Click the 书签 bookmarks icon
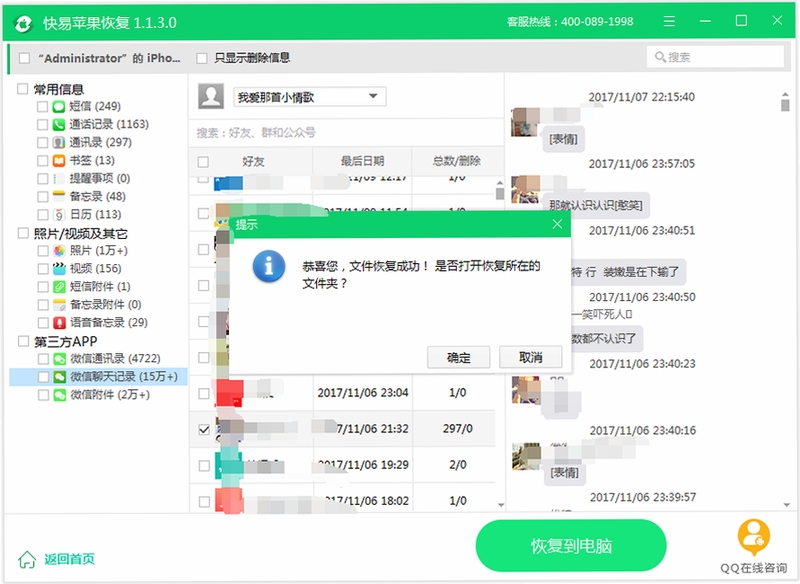 (59, 161)
